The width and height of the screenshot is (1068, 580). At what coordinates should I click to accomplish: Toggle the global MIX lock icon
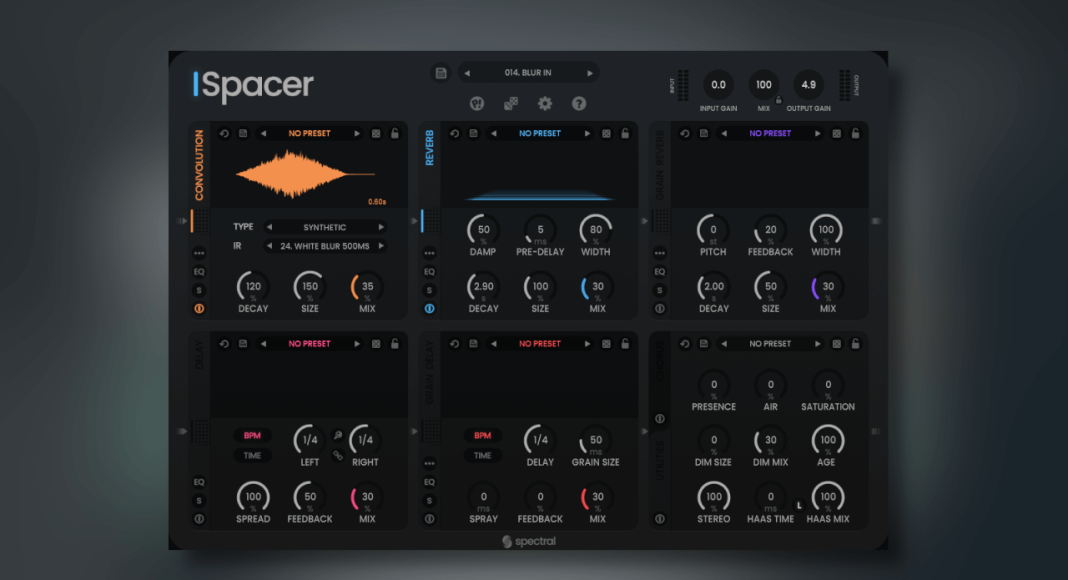779,100
